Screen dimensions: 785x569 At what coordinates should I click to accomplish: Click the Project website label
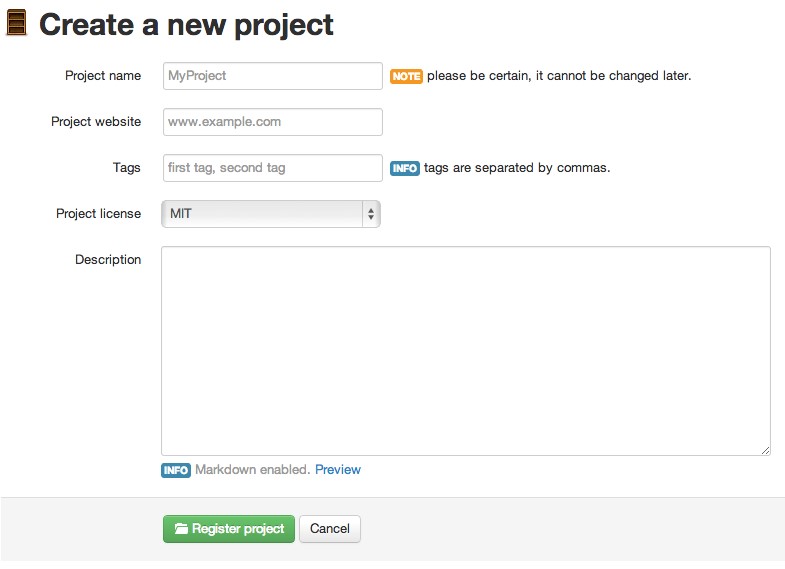[96, 122]
